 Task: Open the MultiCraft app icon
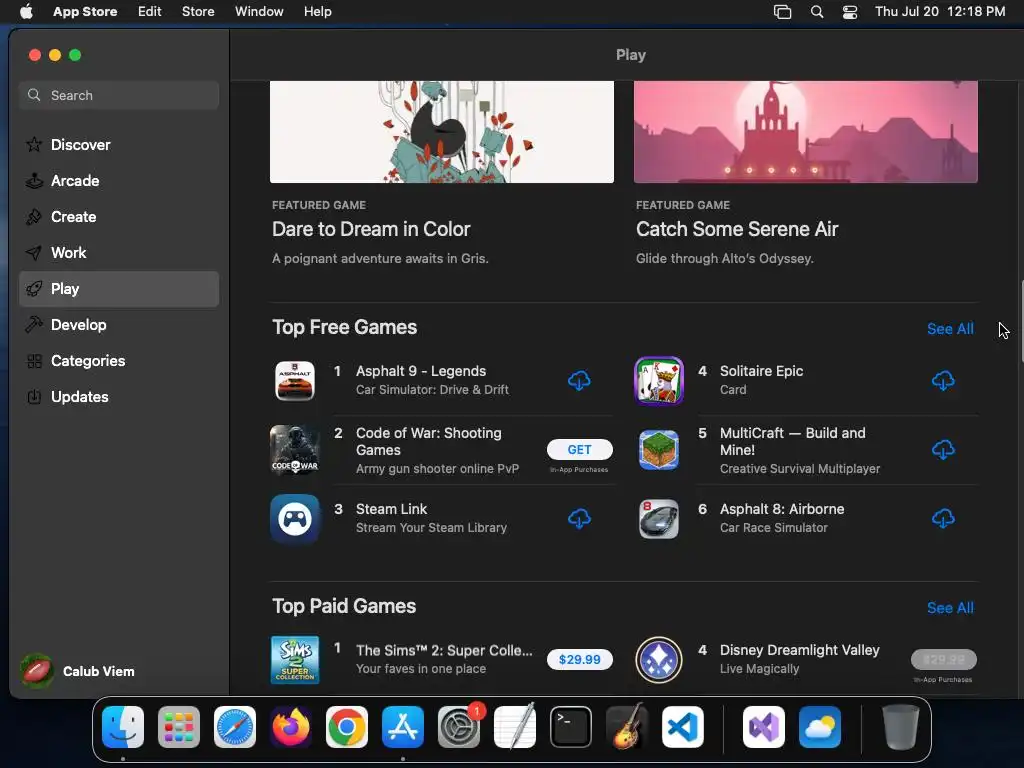click(x=659, y=450)
